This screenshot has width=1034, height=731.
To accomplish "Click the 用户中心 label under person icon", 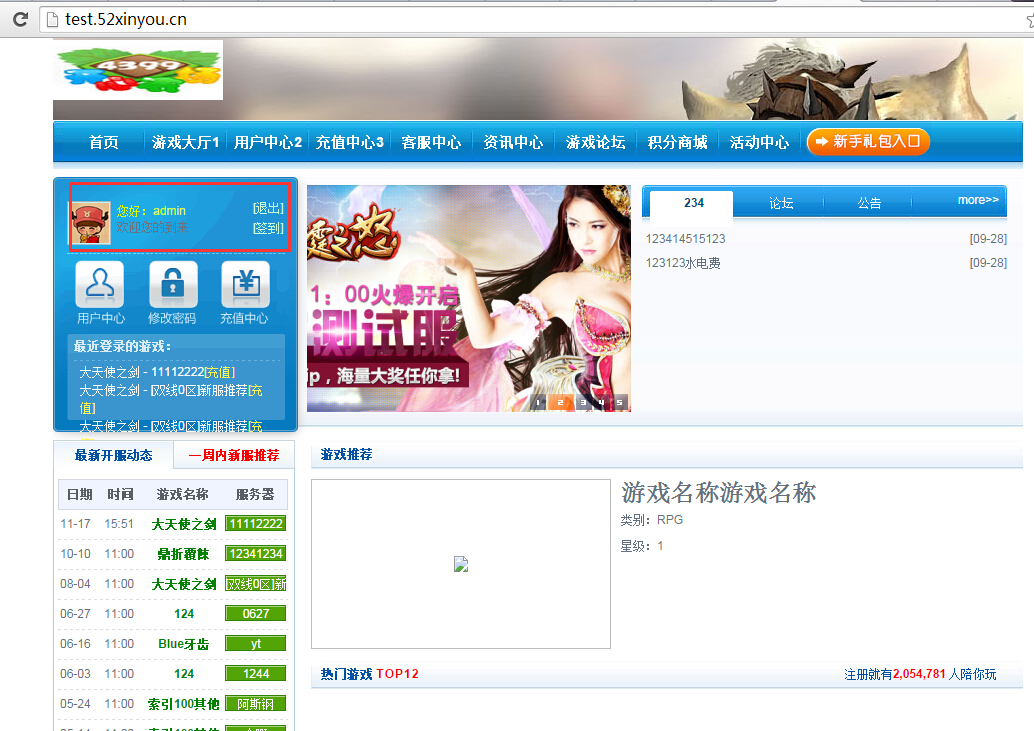I will click(101, 318).
